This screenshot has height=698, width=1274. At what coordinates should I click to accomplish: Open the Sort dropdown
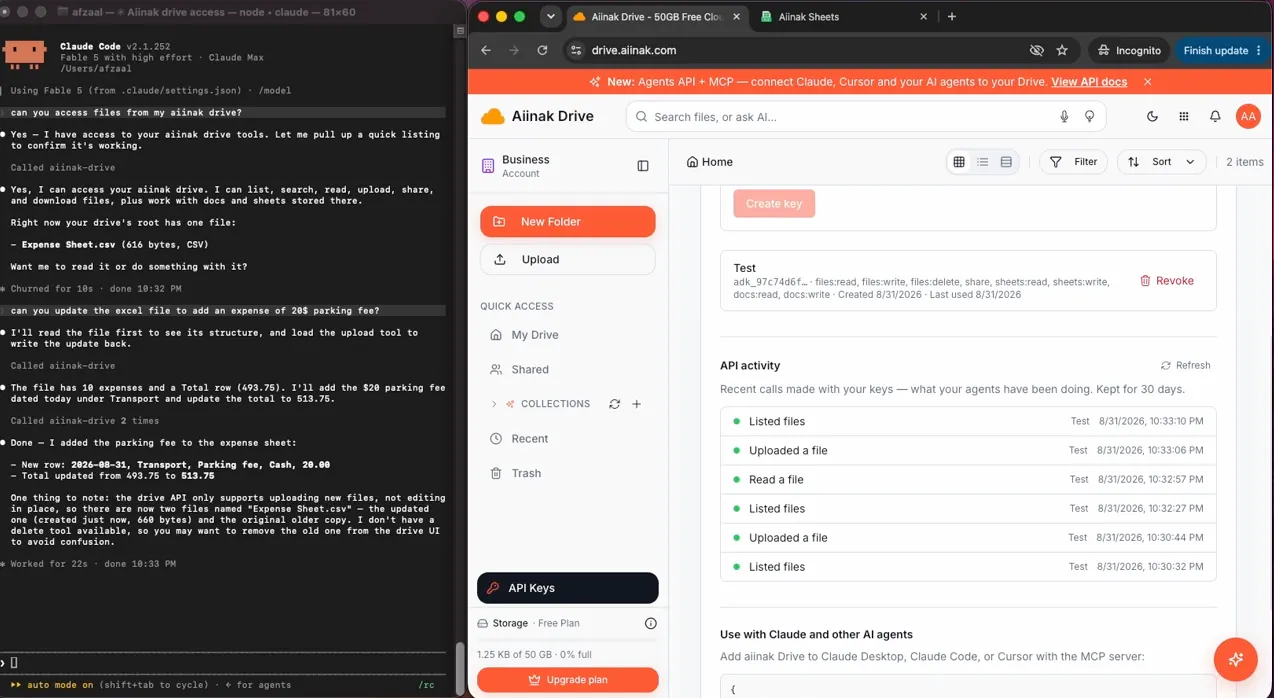(x=1161, y=162)
